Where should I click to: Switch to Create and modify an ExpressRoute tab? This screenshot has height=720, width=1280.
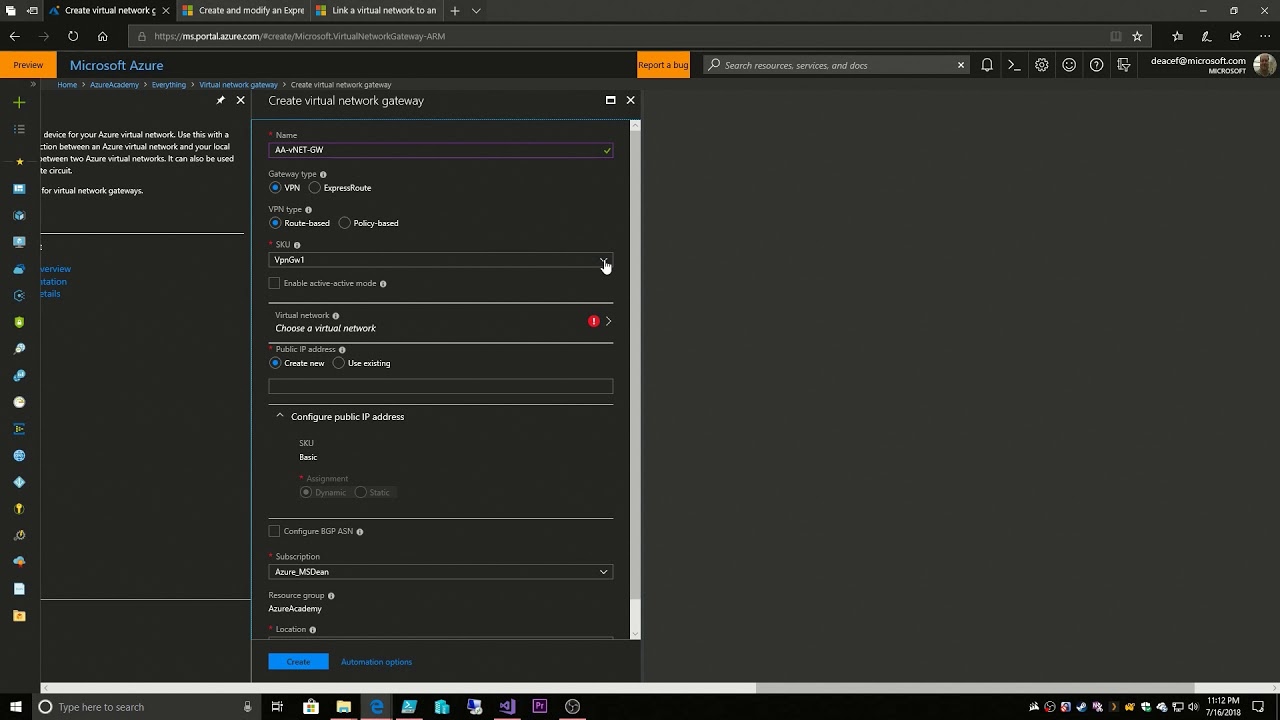[242, 11]
